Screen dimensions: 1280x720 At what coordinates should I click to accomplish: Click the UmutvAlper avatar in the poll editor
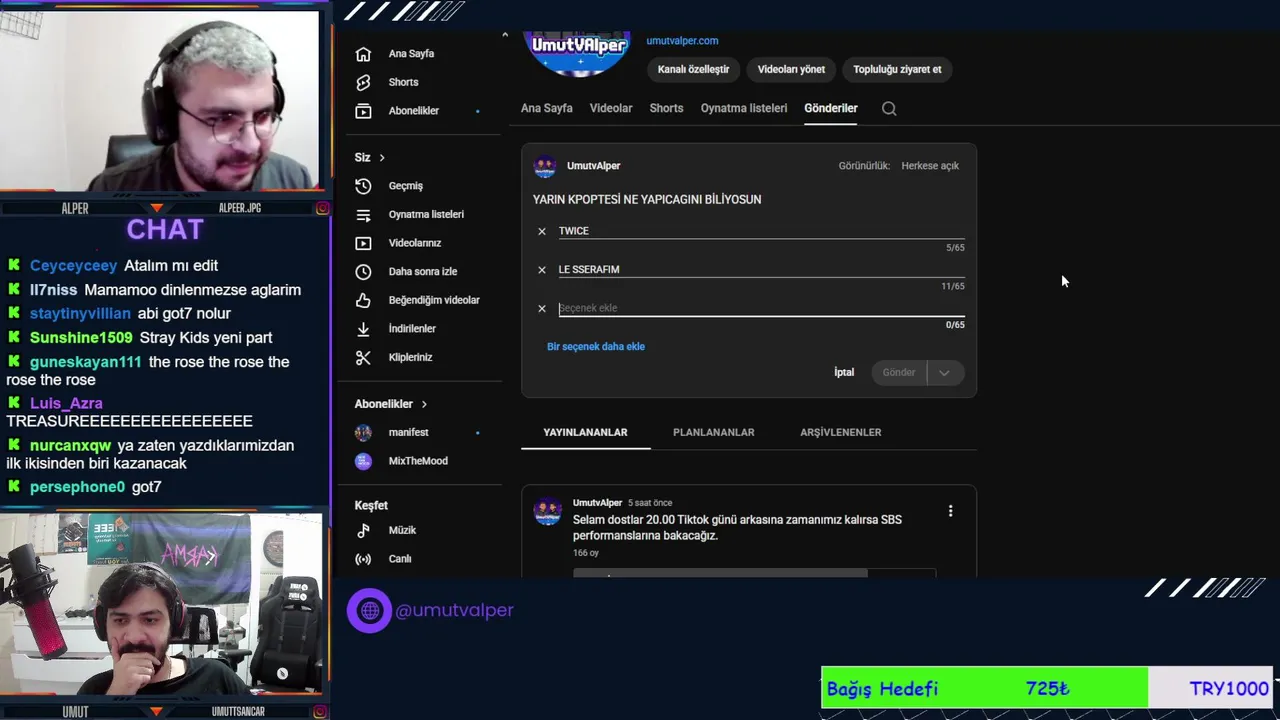click(545, 166)
